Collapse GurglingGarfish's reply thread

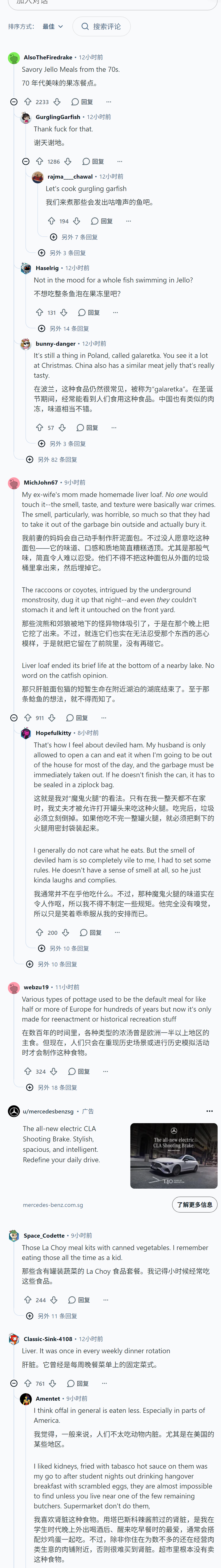tap(25, 161)
